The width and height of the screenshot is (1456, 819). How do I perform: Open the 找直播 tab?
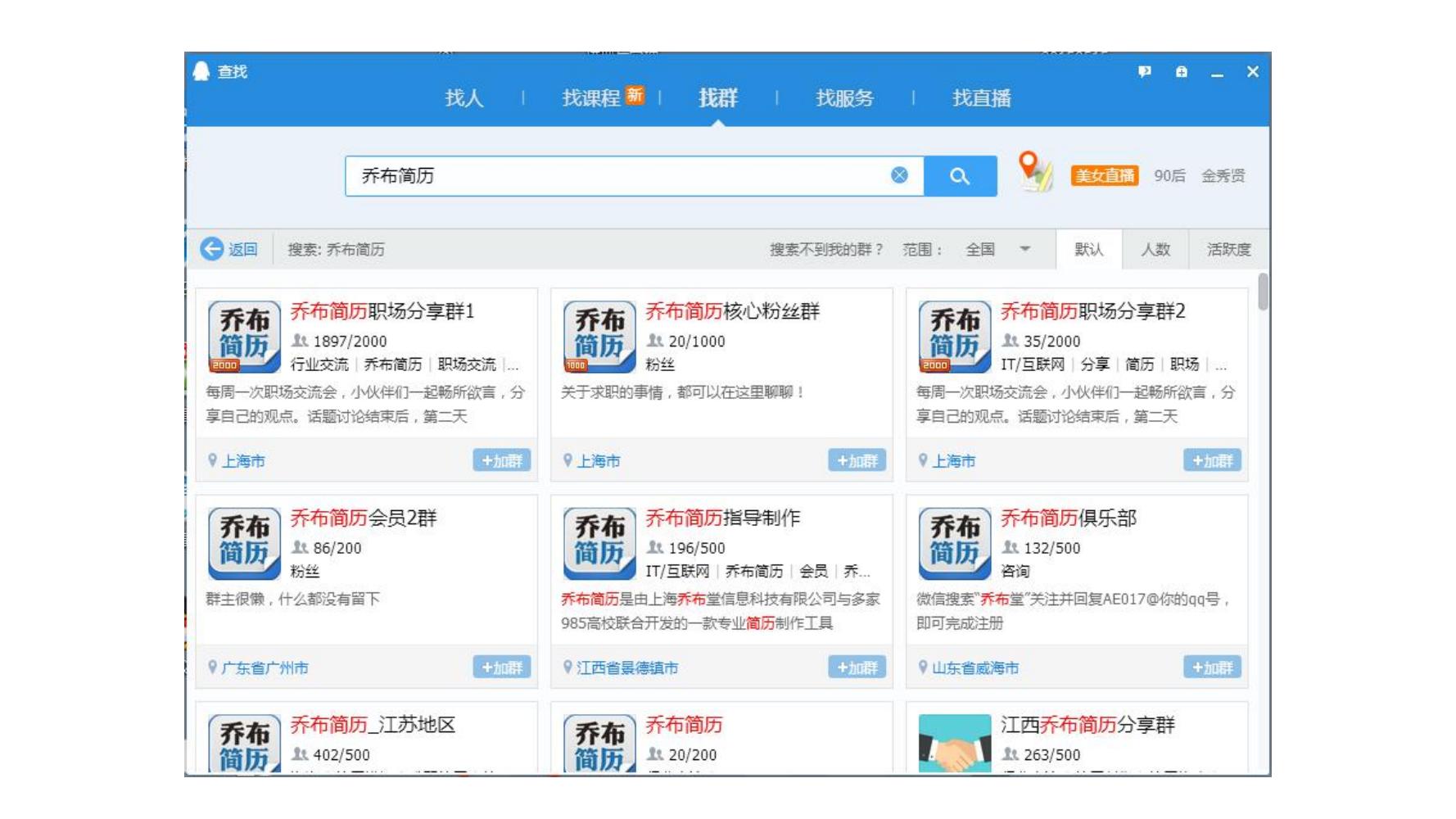point(982,99)
